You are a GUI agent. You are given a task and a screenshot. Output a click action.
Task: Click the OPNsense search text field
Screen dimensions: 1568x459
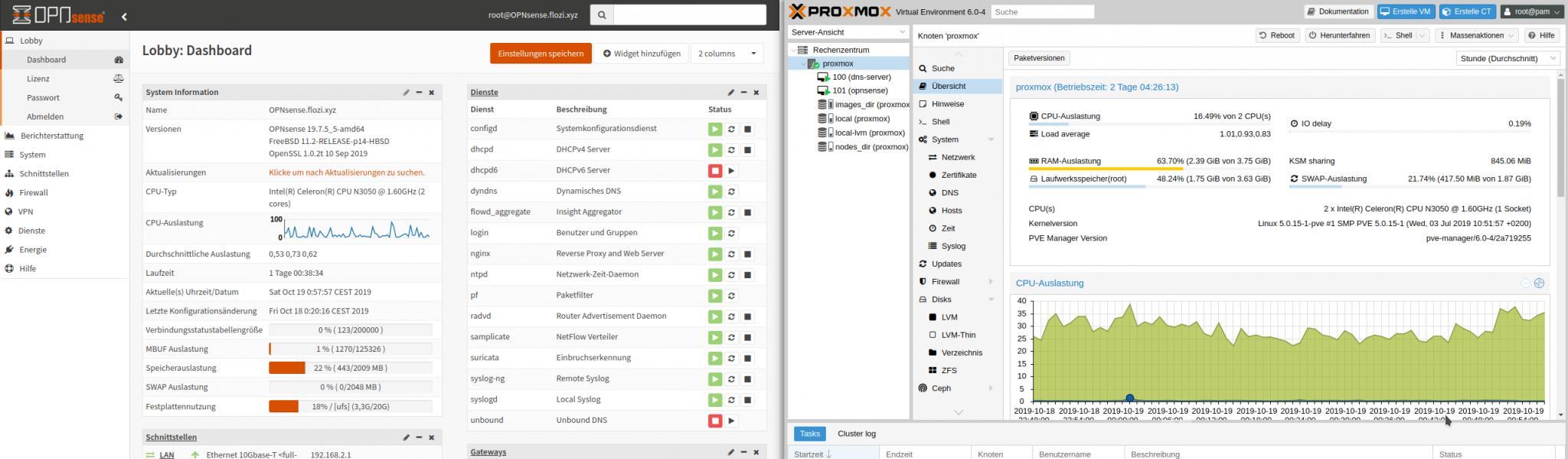(690, 15)
